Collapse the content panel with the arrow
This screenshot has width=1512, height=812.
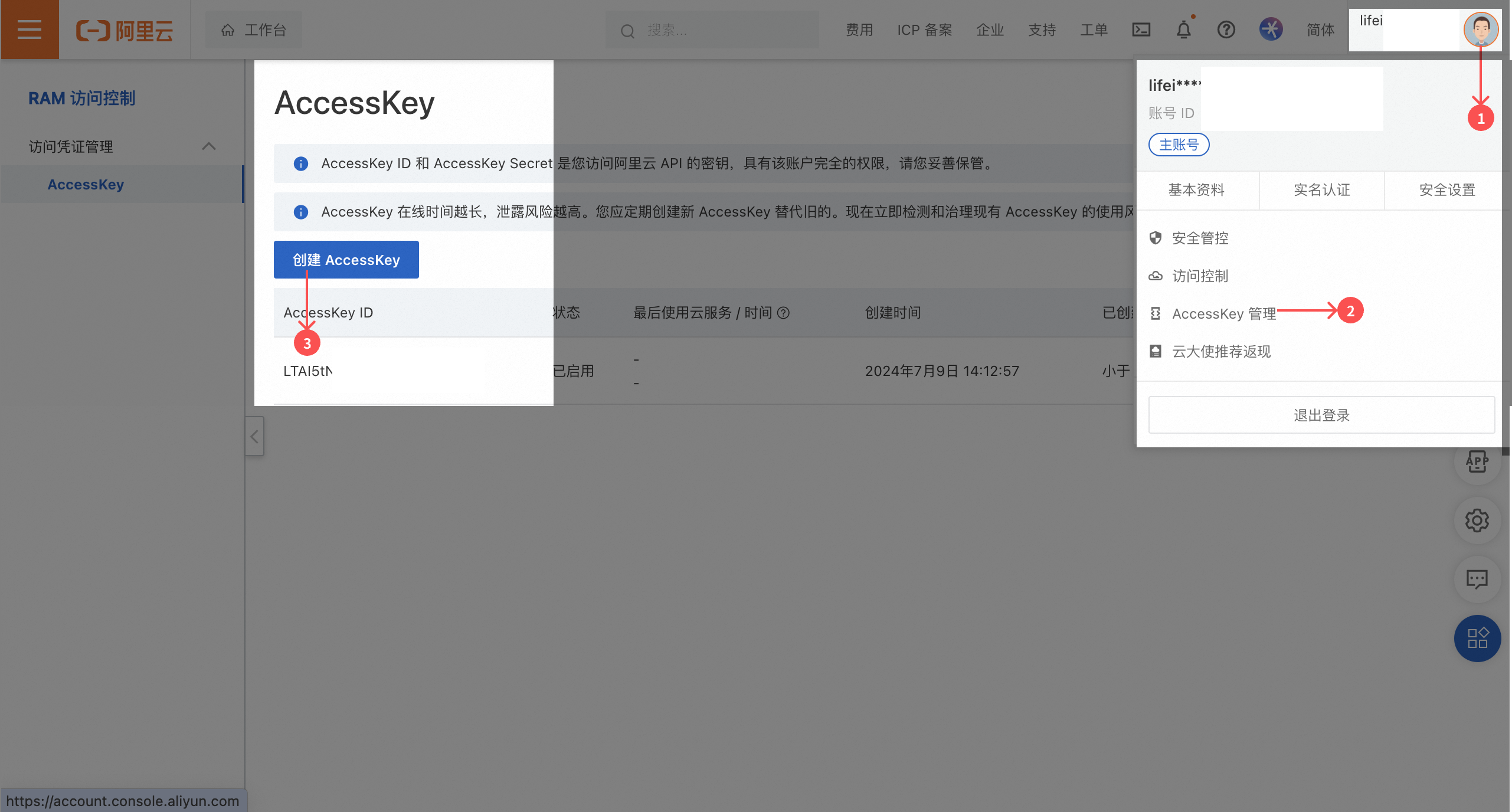click(254, 436)
